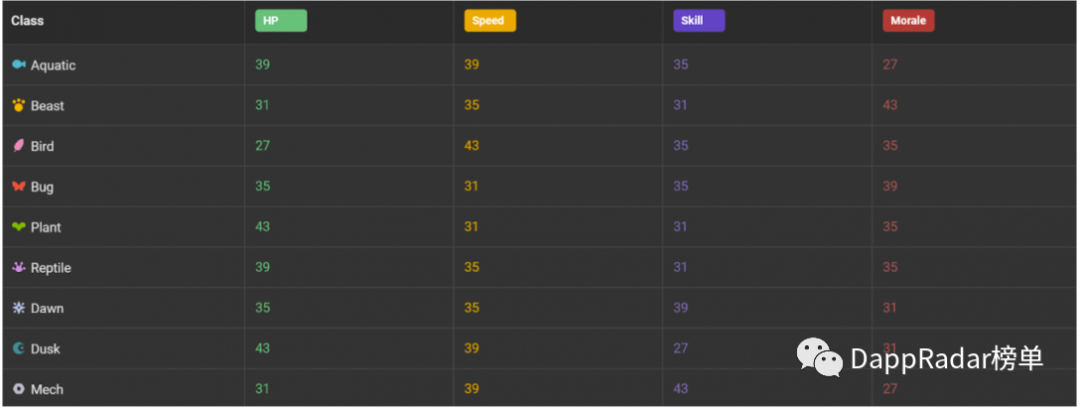The image size is (1080, 410).
Task: Click the Dusk moon icon
Action: pyautogui.click(x=19, y=349)
